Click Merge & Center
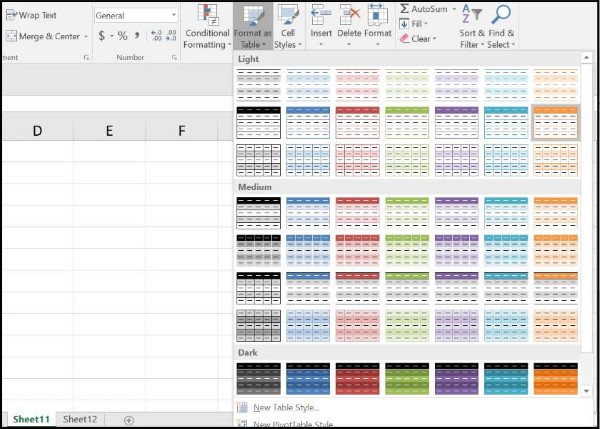The width and height of the screenshot is (600, 429). click(42, 37)
